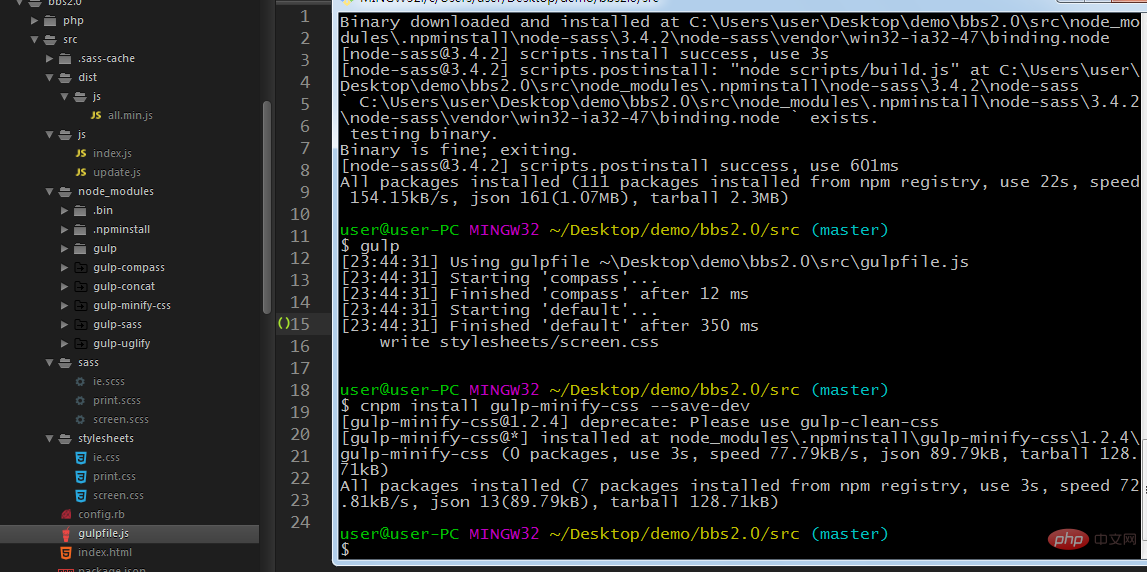Viewport: 1147px width, 572px height.
Task: Select the screen.css CSS icon
Action: click(80, 496)
